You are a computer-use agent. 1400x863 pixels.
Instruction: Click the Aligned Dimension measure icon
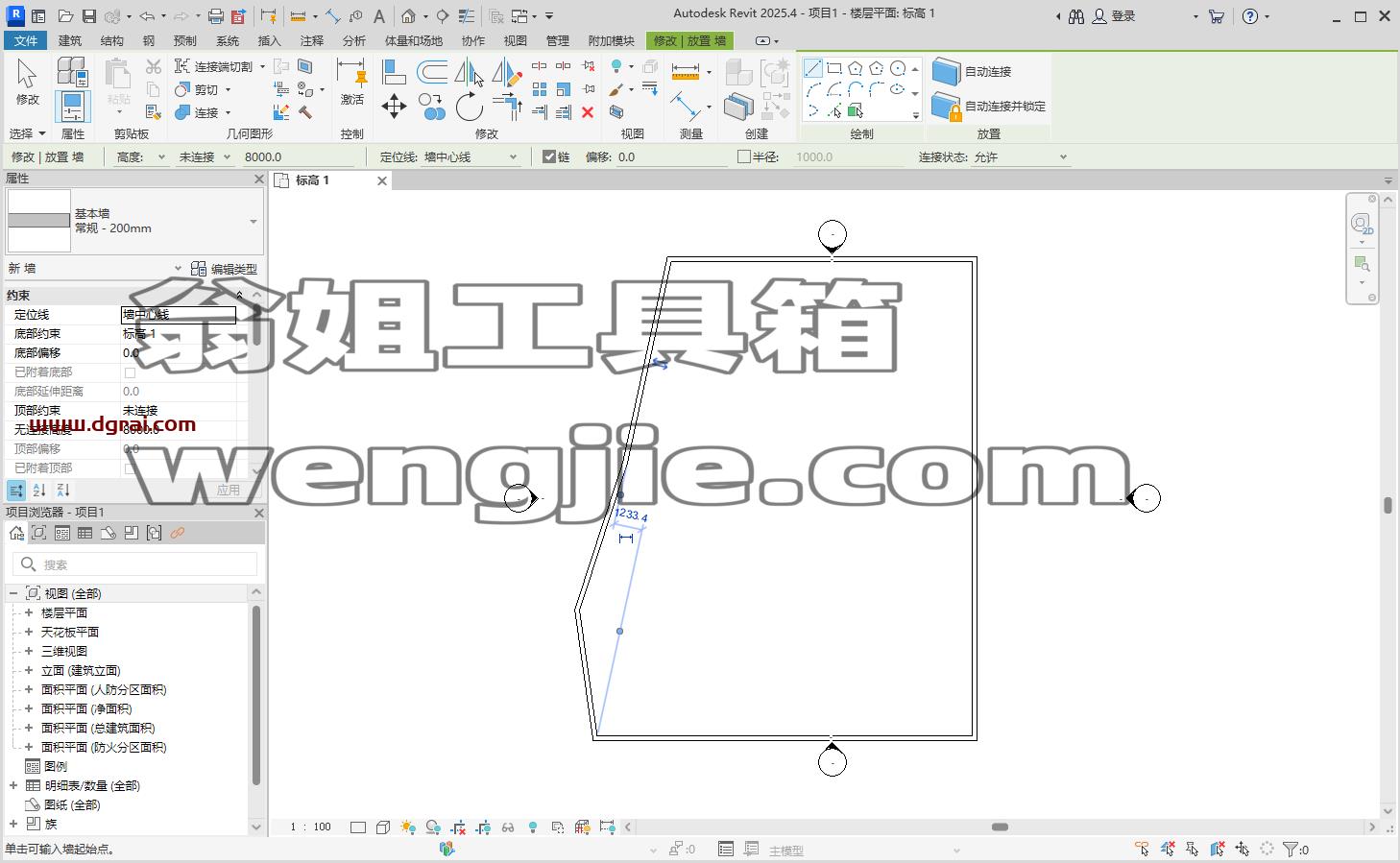pyautogui.click(x=686, y=71)
